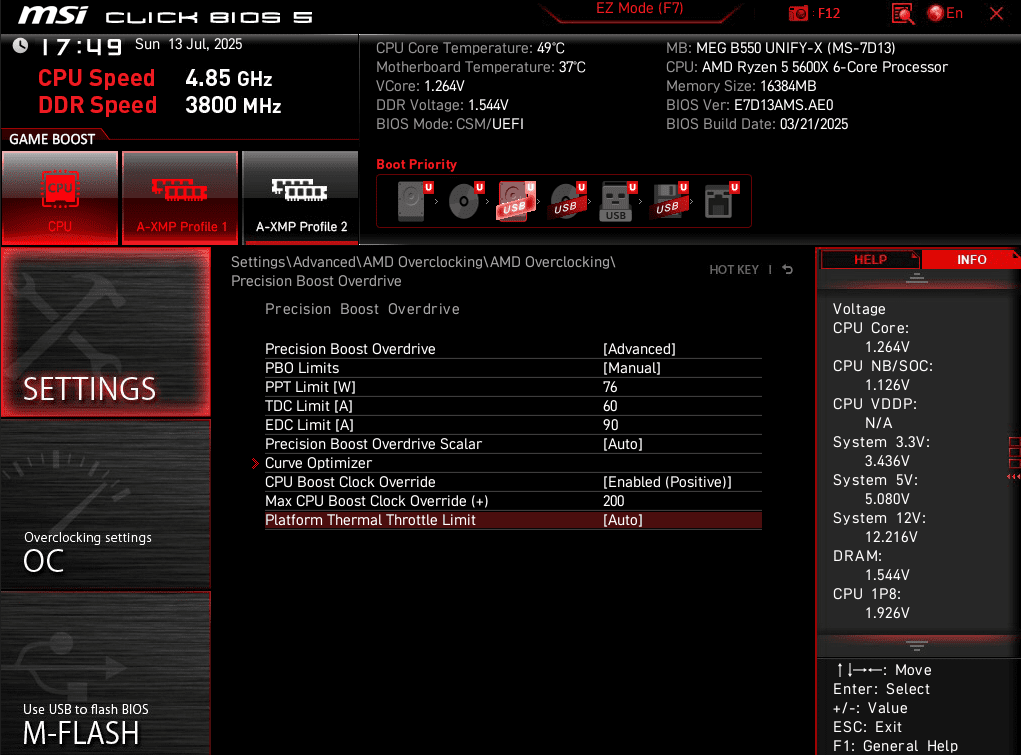The height and width of the screenshot is (755, 1021).
Task: Select the hard disk boot device icon
Action: pos(414,201)
